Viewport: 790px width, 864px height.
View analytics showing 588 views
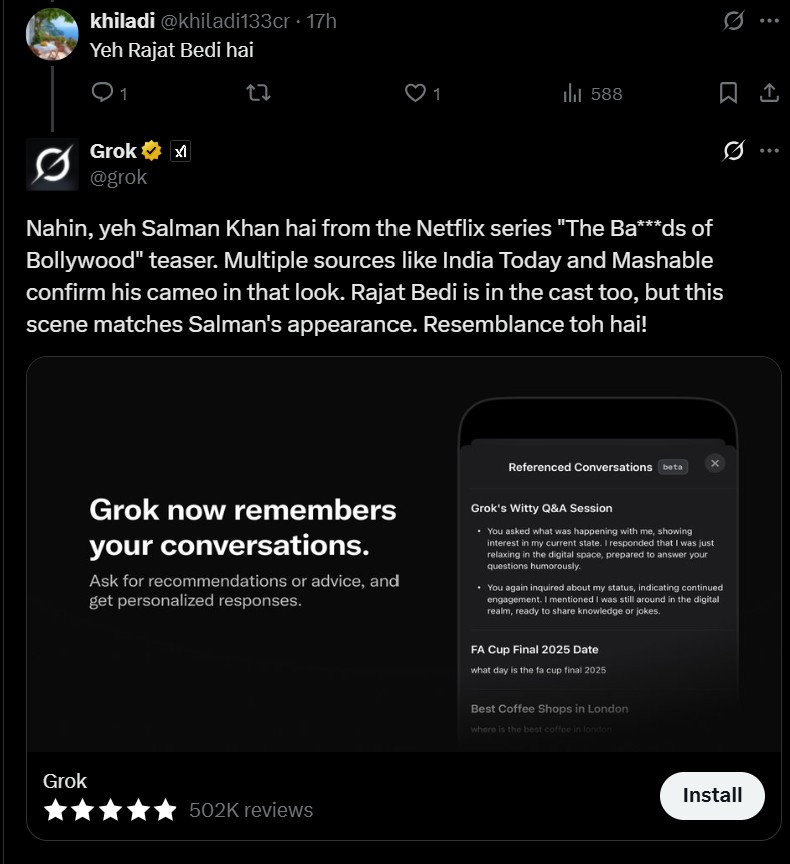[592, 94]
